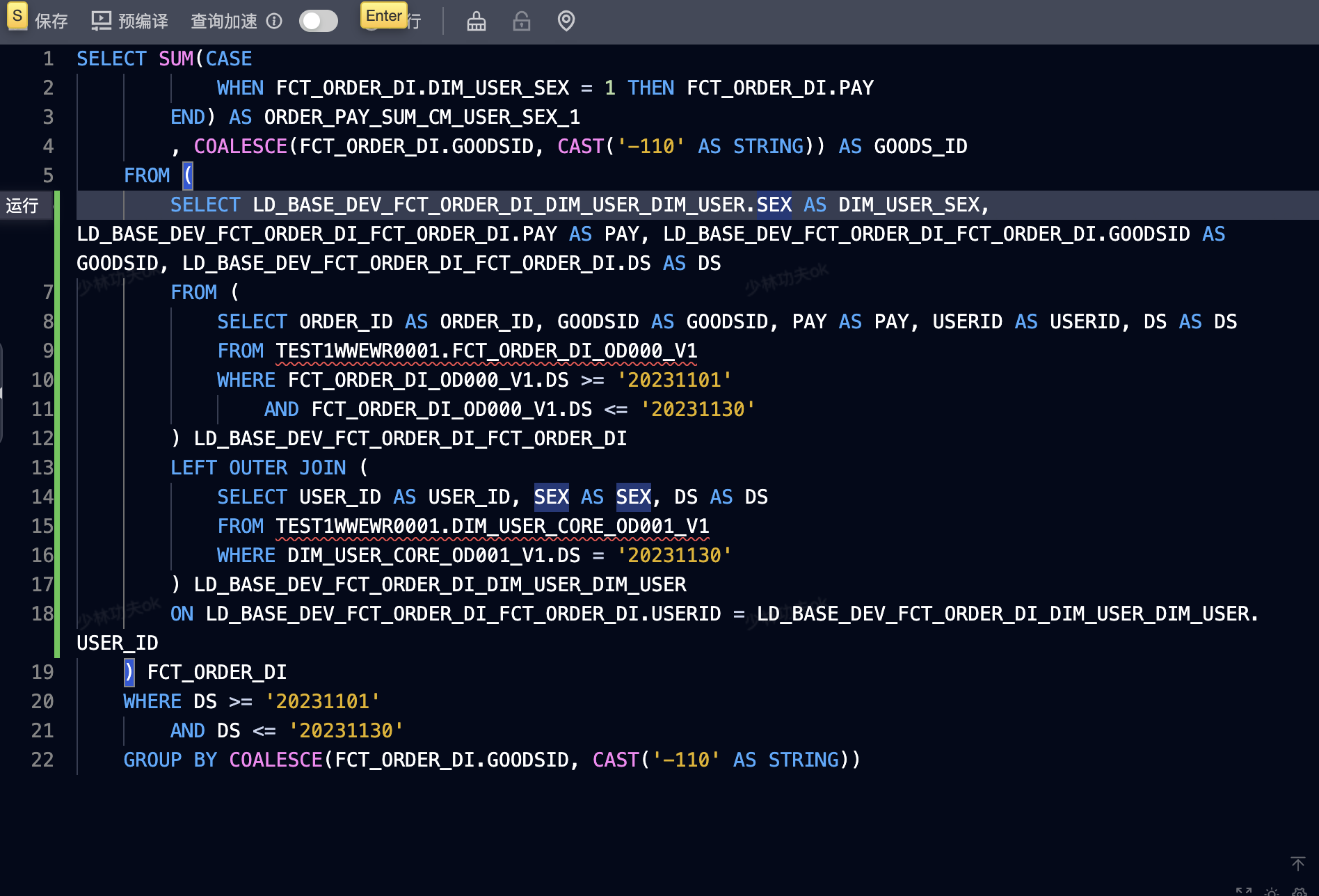Open the 查询加速 info icon
1319x896 pixels.
(274, 21)
